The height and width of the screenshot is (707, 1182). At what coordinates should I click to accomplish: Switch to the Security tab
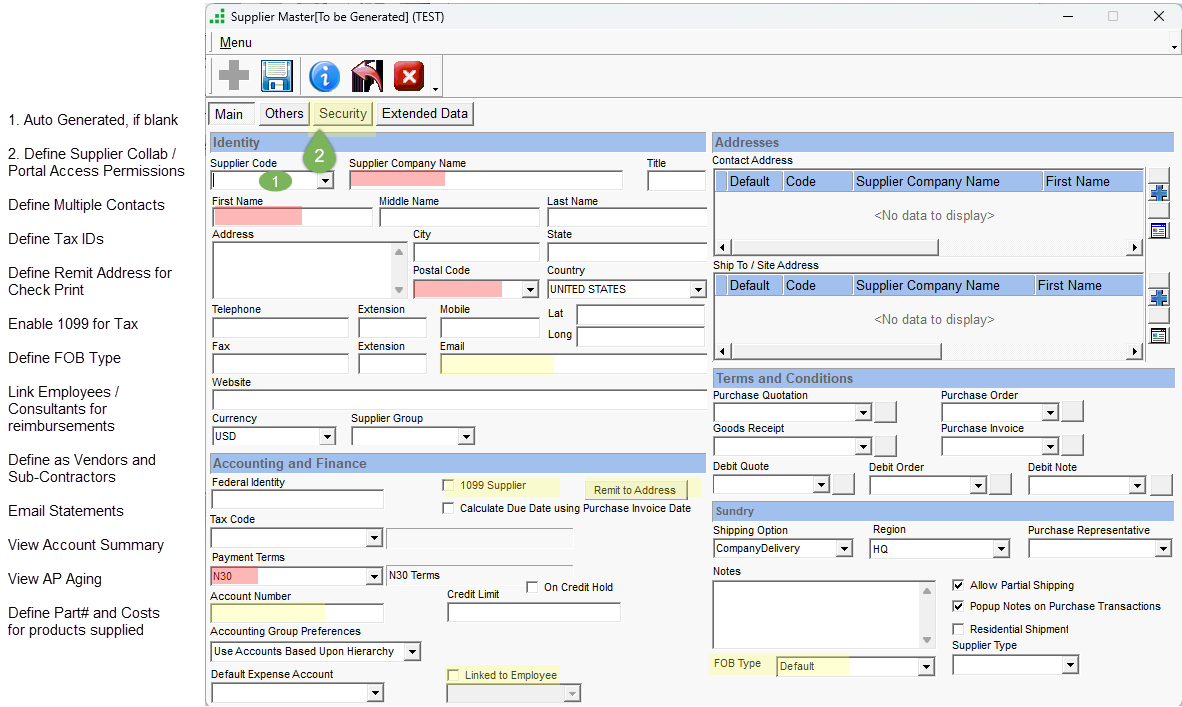pyautogui.click(x=342, y=114)
